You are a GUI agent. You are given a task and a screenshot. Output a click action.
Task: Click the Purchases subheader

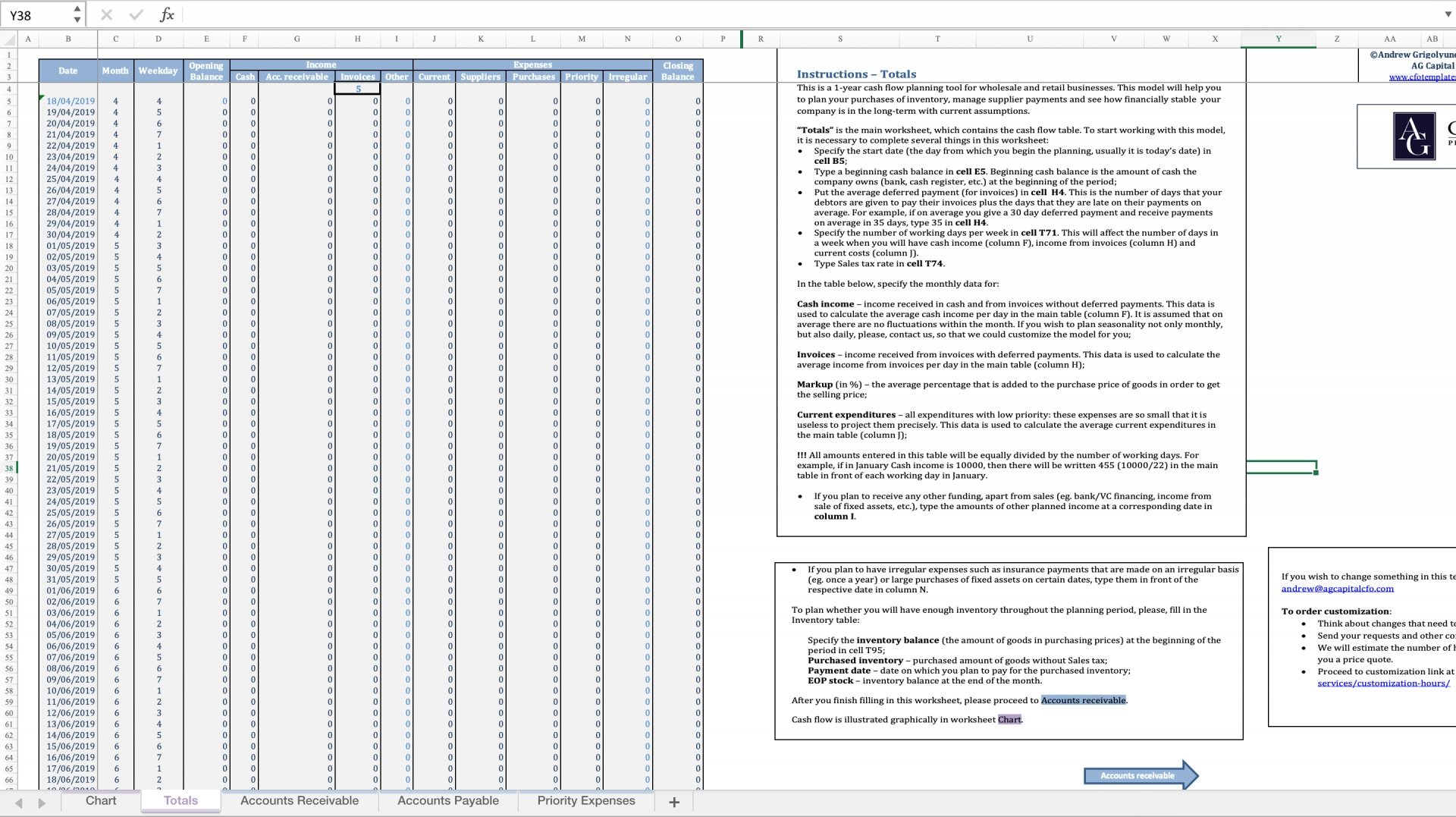[533, 77]
